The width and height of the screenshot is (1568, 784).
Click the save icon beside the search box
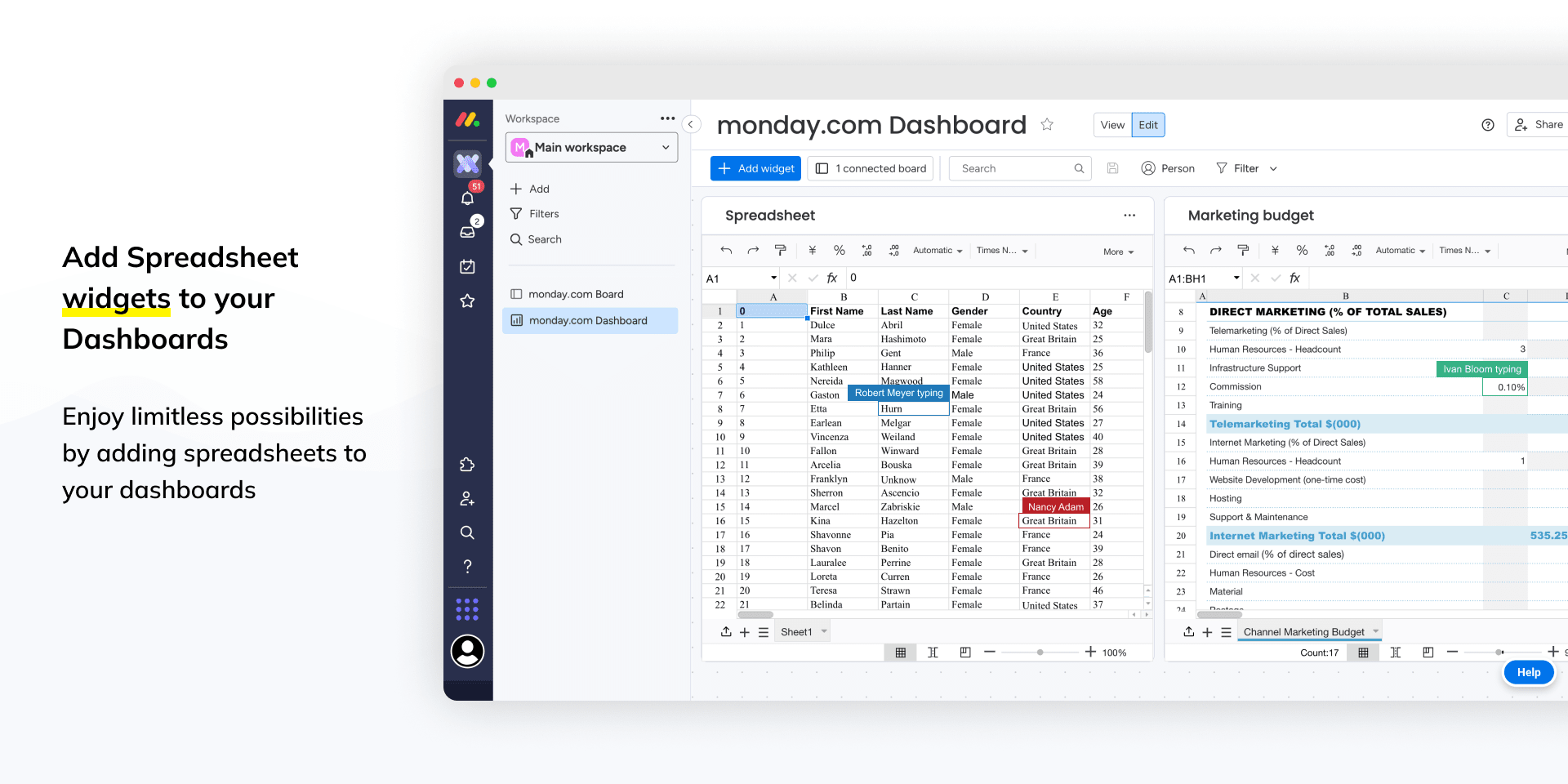coord(1112,168)
